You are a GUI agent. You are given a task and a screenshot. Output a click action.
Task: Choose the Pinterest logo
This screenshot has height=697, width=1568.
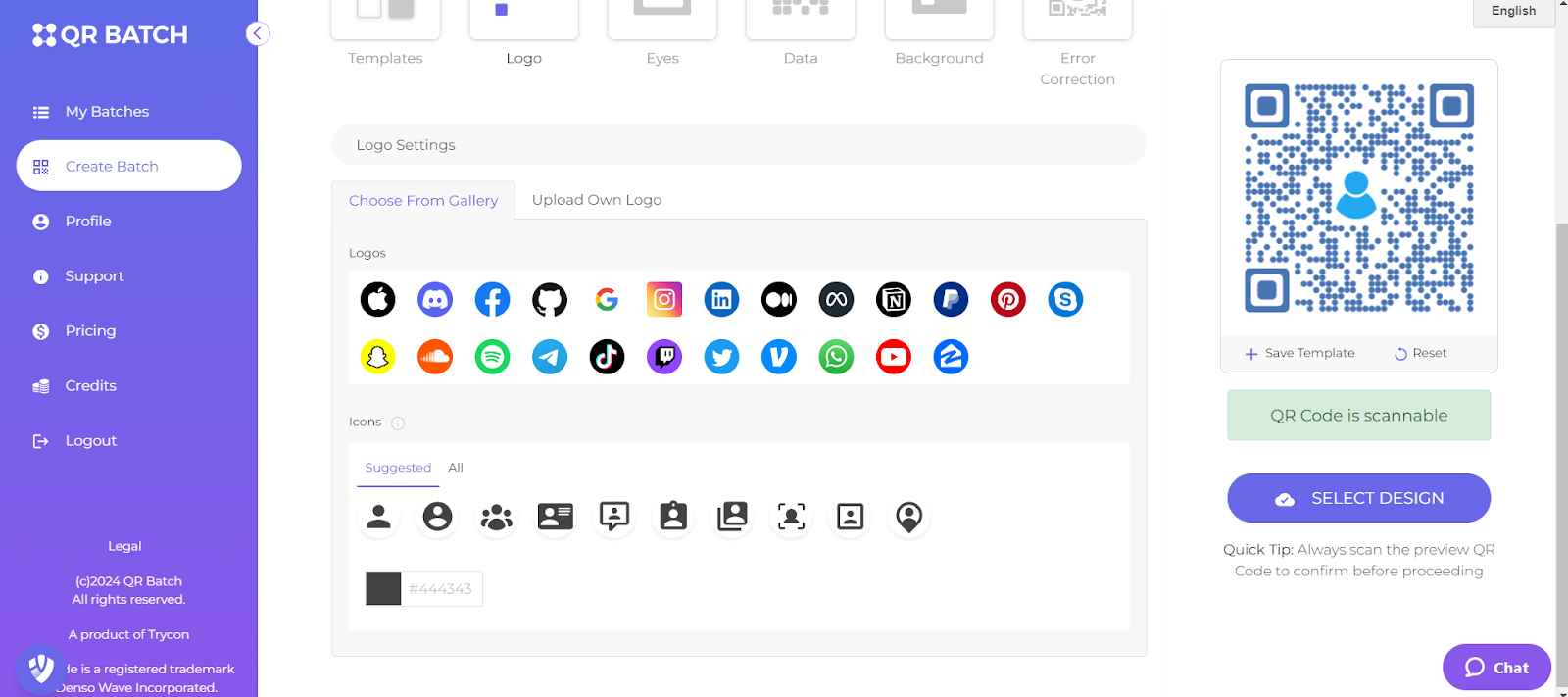(1008, 299)
